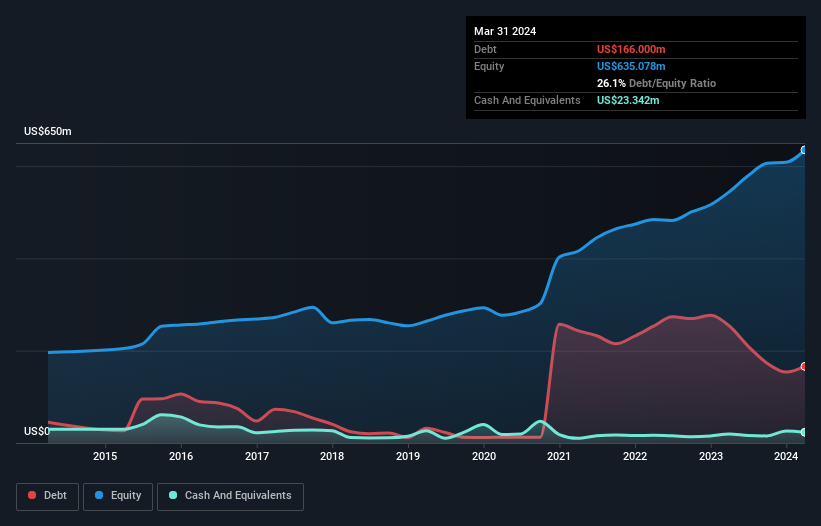The height and width of the screenshot is (526, 821).
Task: Click the Mar 31 2024 tooltip date
Action: click(x=505, y=31)
